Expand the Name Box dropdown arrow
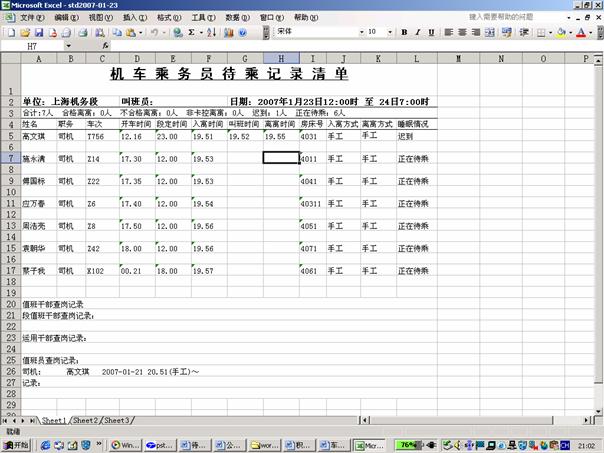 pos(68,46)
